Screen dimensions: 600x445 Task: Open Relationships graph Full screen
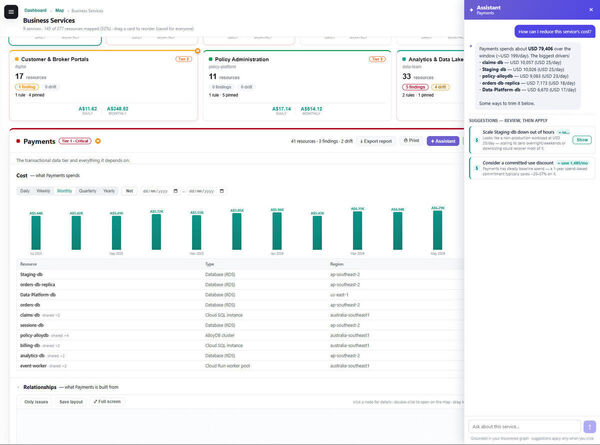click(x=107, y=402)
